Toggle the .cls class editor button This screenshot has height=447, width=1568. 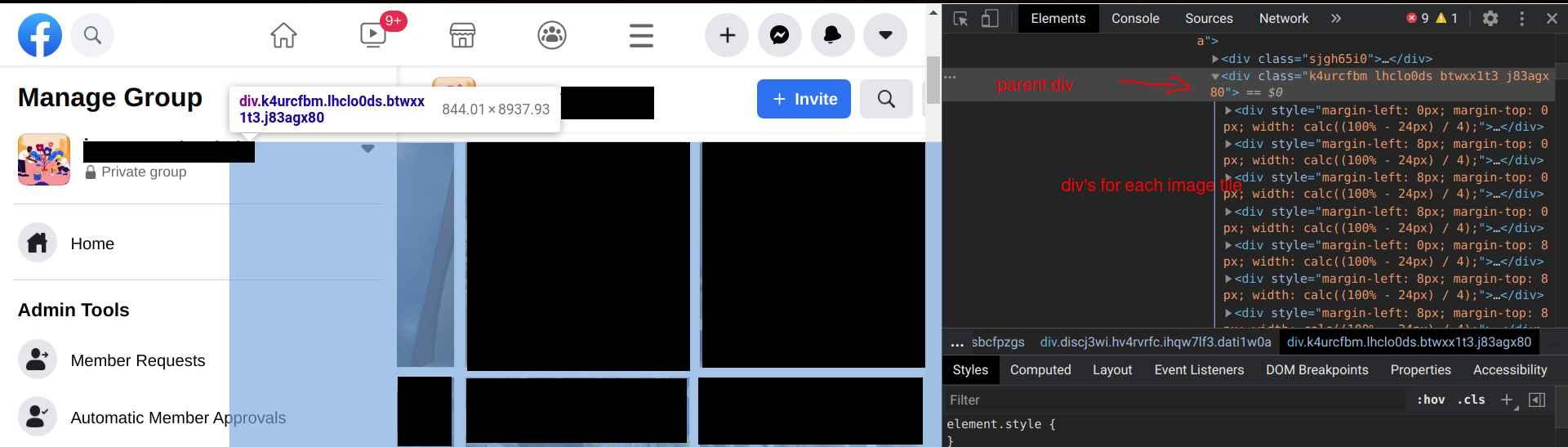click(1471, 400)
